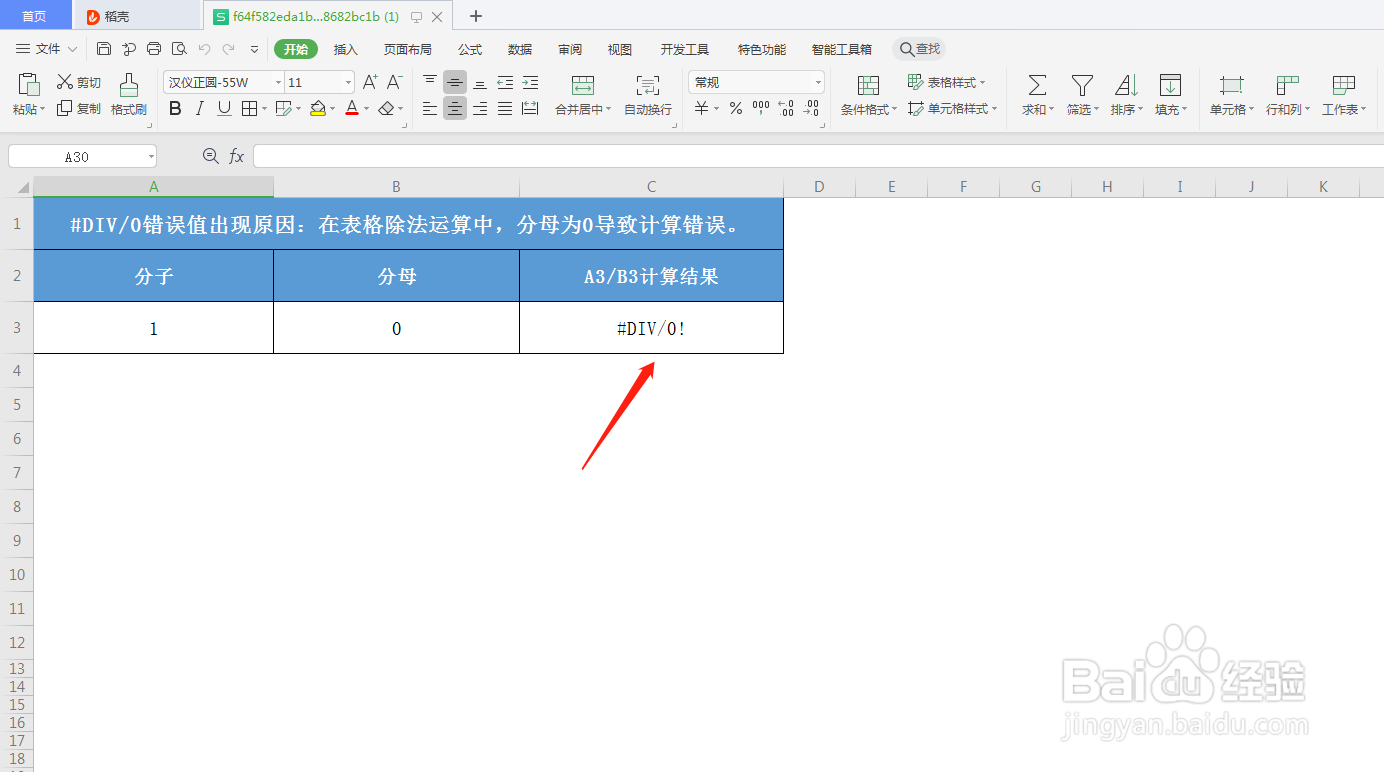
Task: Click the zoom magnifier beside fx
Action: 210,156
